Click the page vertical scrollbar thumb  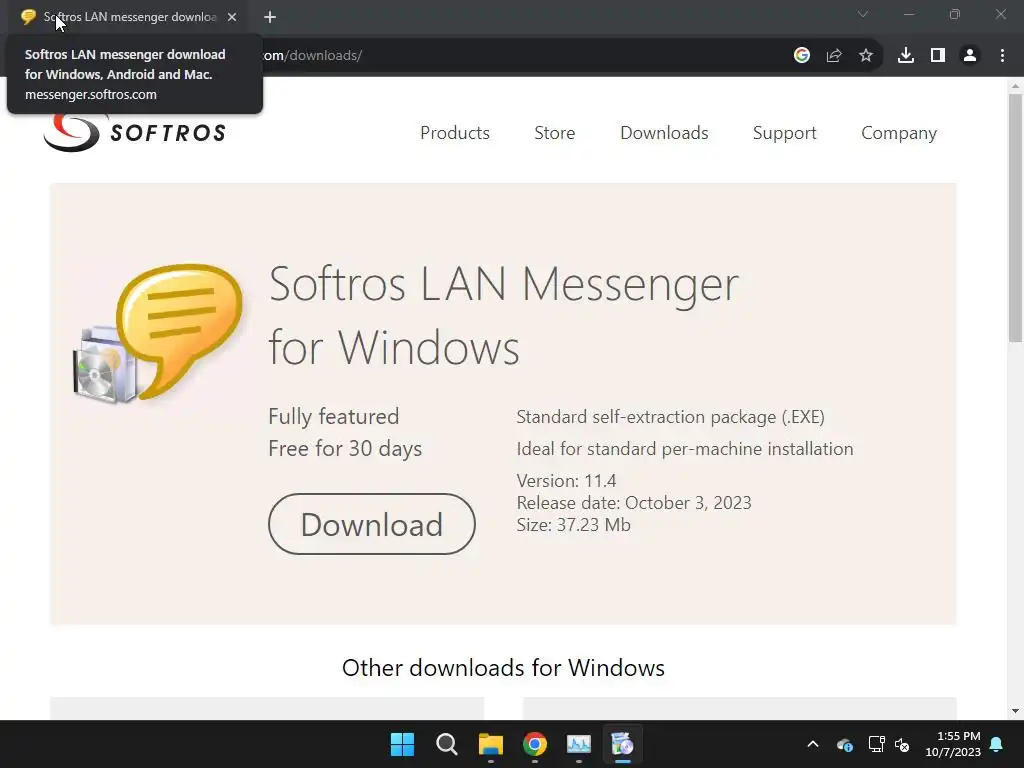coord(1016,218)
